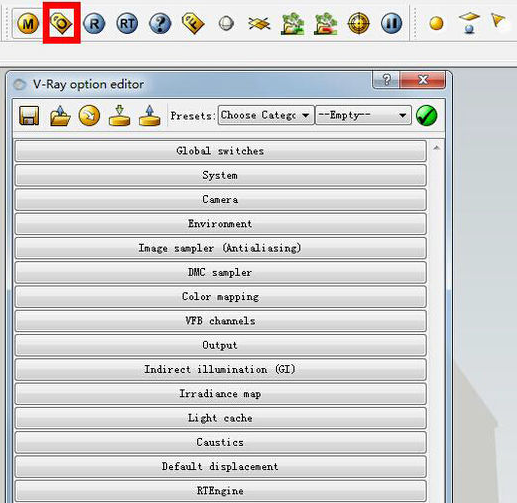Load options file with folder icon
Image resolution: width=517 pixels, height=503 pixels.
[60, 116]
